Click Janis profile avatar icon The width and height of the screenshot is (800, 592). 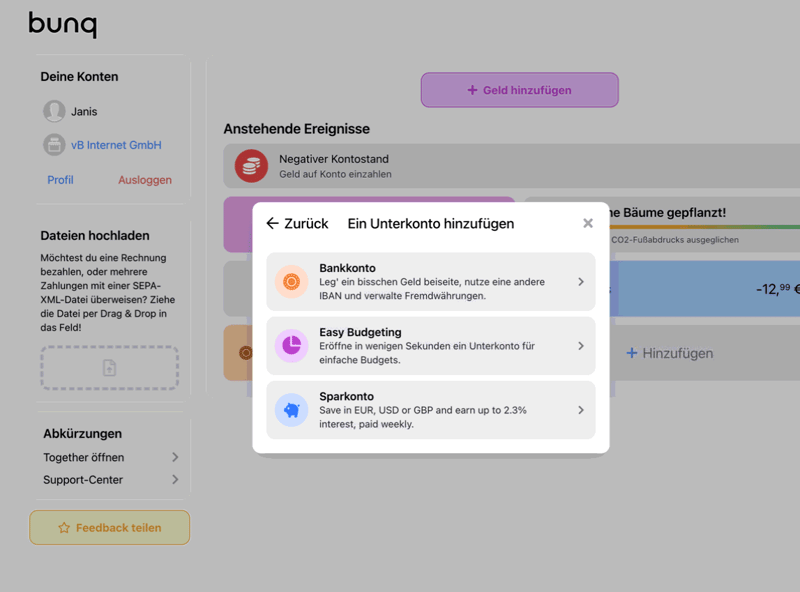point(54,111)
